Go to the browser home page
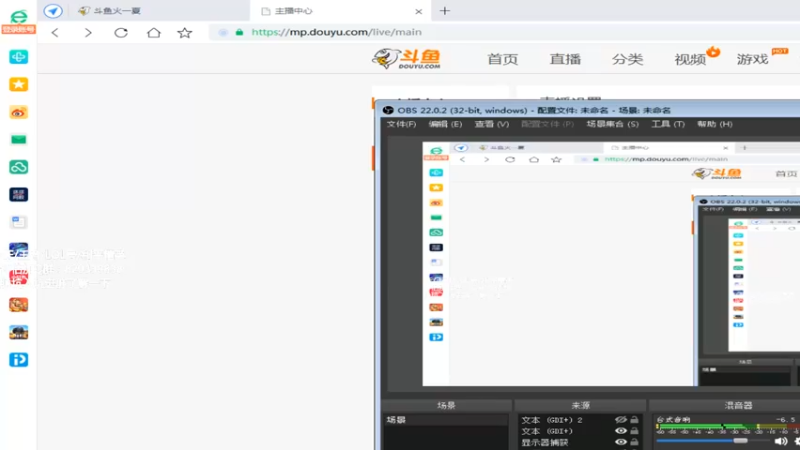The width and height of the screenshot is (800, 450). click(154, 33)
